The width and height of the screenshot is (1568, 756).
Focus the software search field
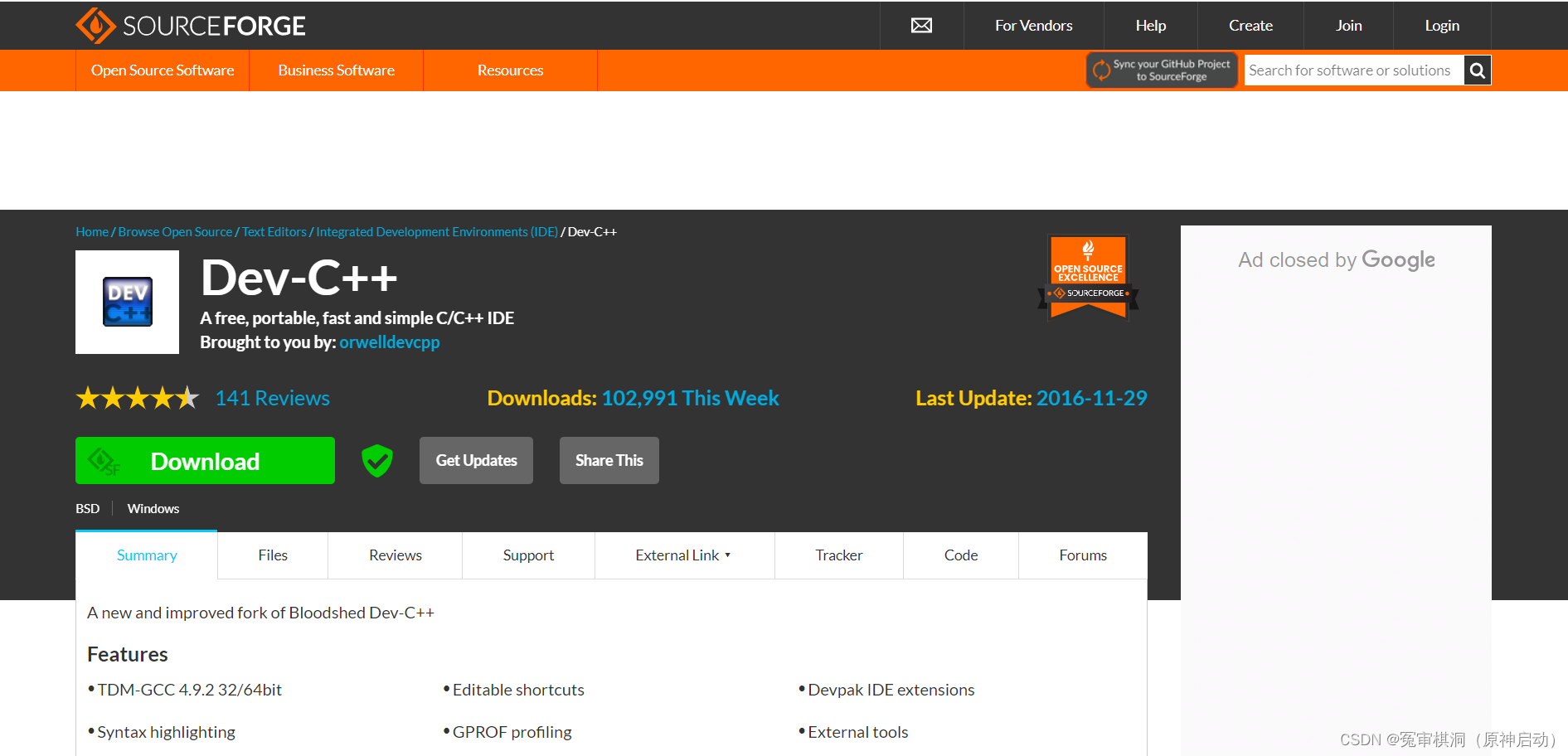(x=1354, y=70)
